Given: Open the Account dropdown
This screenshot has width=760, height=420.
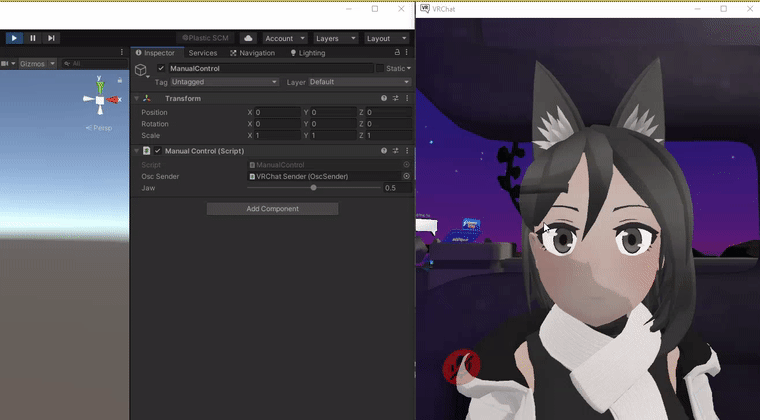Looking at the screenshot, I should tap(284, 38).
